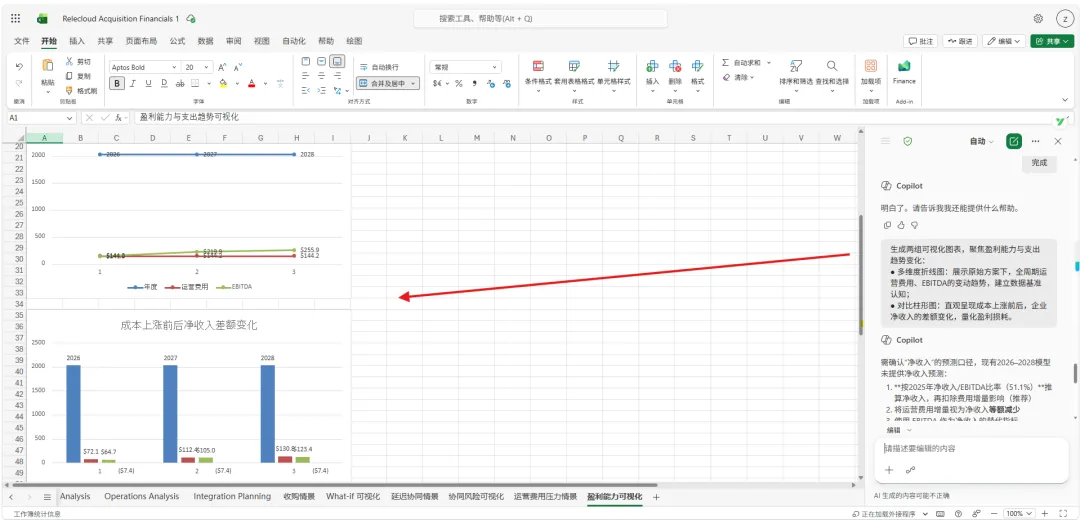Image resolution: width=1080 pixels, height=520 pixels.
Task: Click the zoom in plus at 100%
Action: [x=1044, y=514]
